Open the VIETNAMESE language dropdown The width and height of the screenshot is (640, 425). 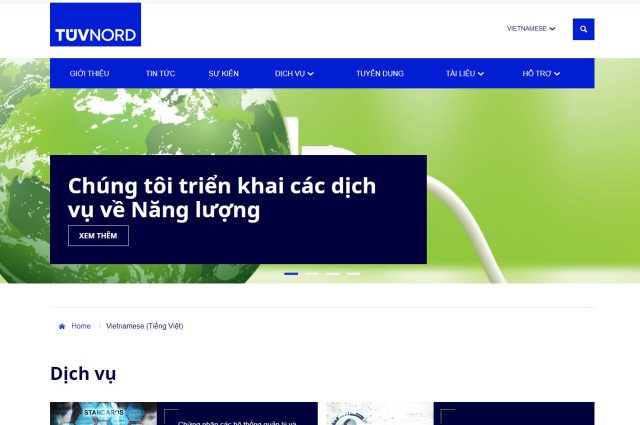531,29
